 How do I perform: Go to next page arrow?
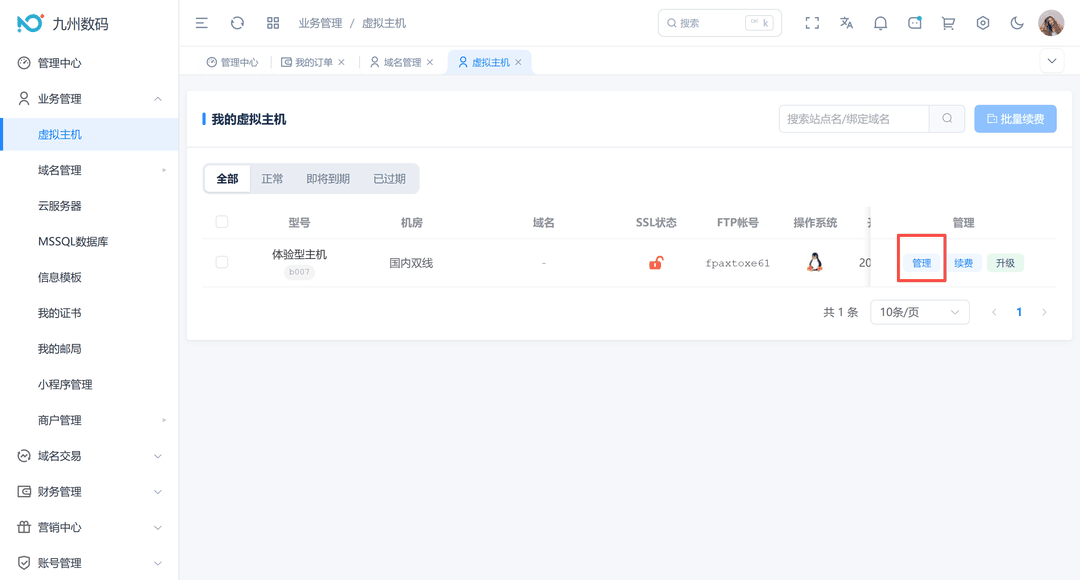[1044, 312]
